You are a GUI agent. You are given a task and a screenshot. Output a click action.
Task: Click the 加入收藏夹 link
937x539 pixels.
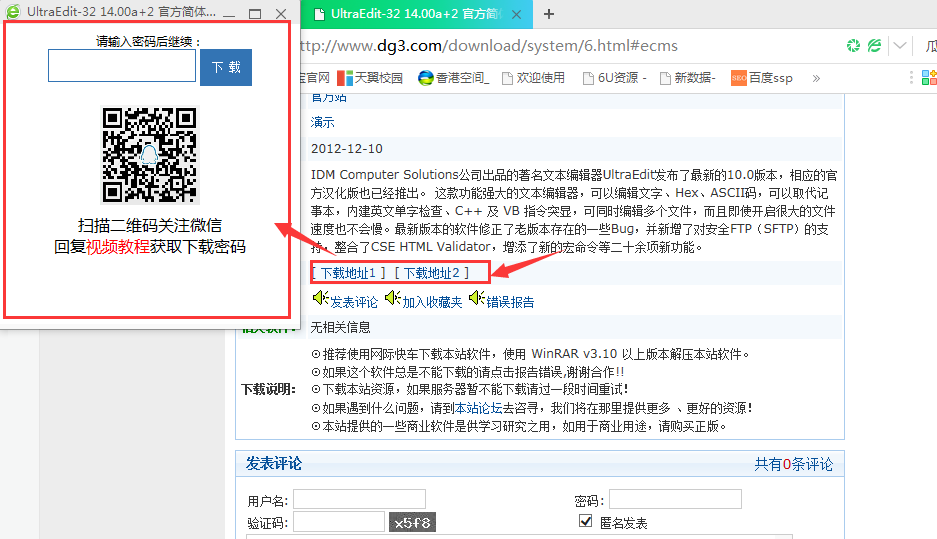click(x=432, y=302)
